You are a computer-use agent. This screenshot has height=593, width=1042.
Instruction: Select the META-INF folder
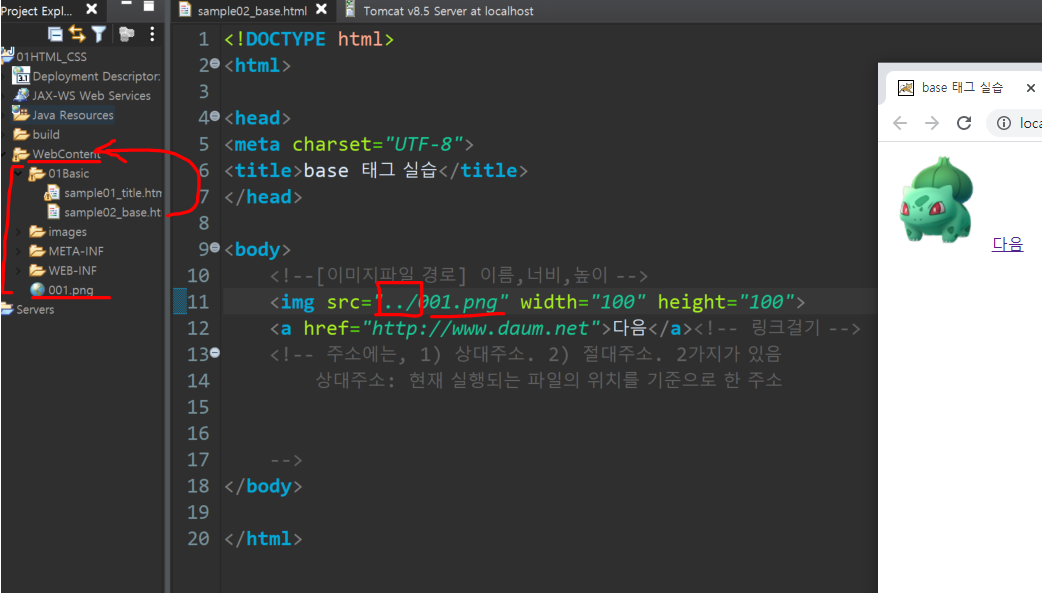(76, 251)
